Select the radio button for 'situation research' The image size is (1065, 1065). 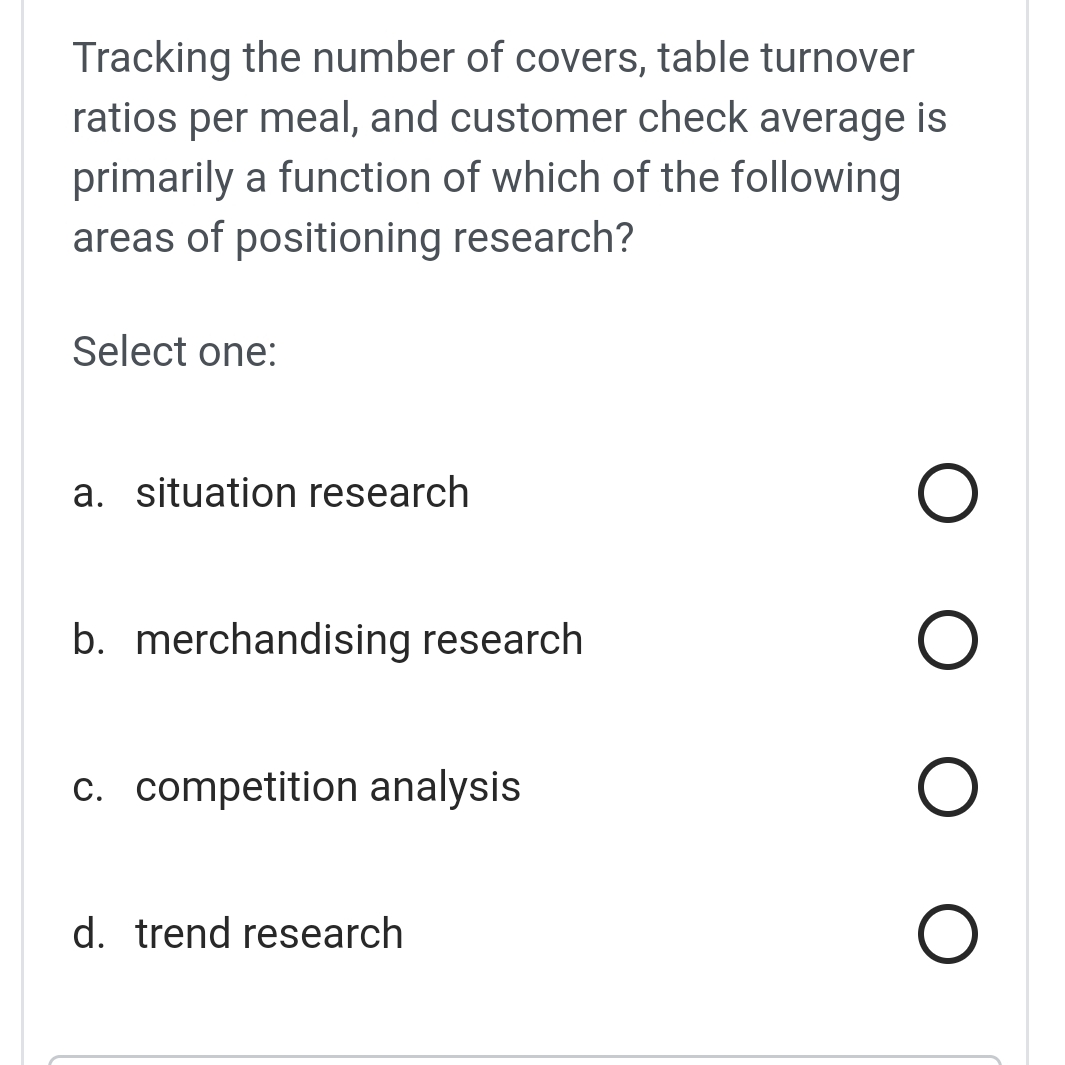click(947, 492)
